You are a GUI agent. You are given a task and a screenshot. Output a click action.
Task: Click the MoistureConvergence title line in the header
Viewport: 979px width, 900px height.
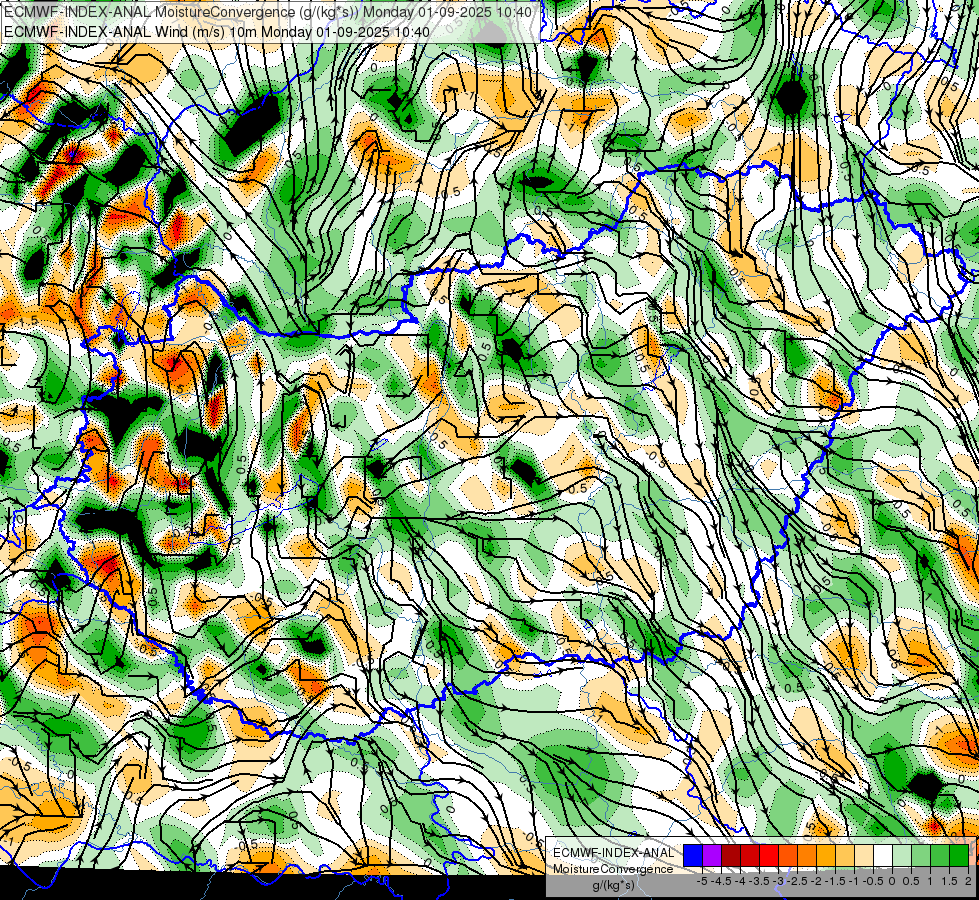[269, 12]
